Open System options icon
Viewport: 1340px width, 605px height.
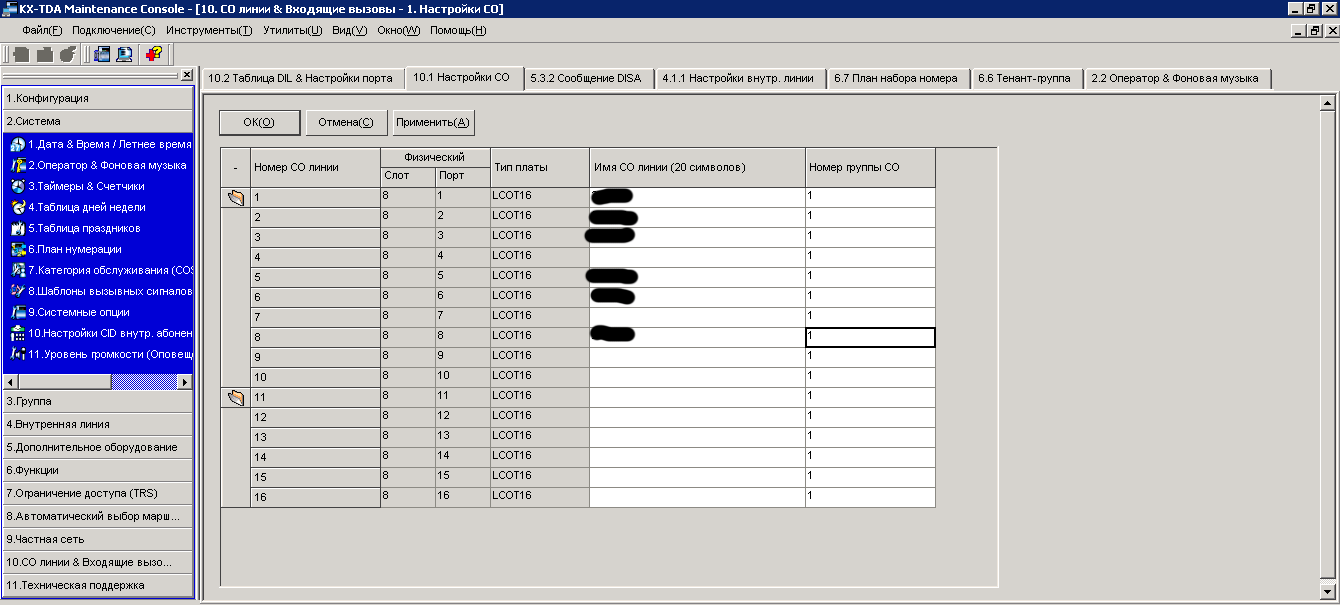(x=17, y=312)
